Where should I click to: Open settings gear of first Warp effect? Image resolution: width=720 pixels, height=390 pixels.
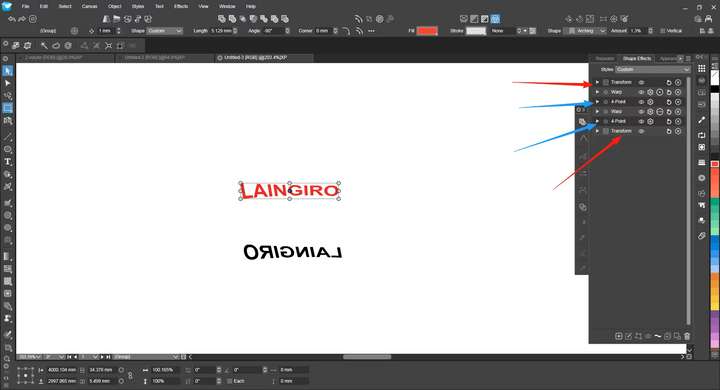tap(650, 92)
